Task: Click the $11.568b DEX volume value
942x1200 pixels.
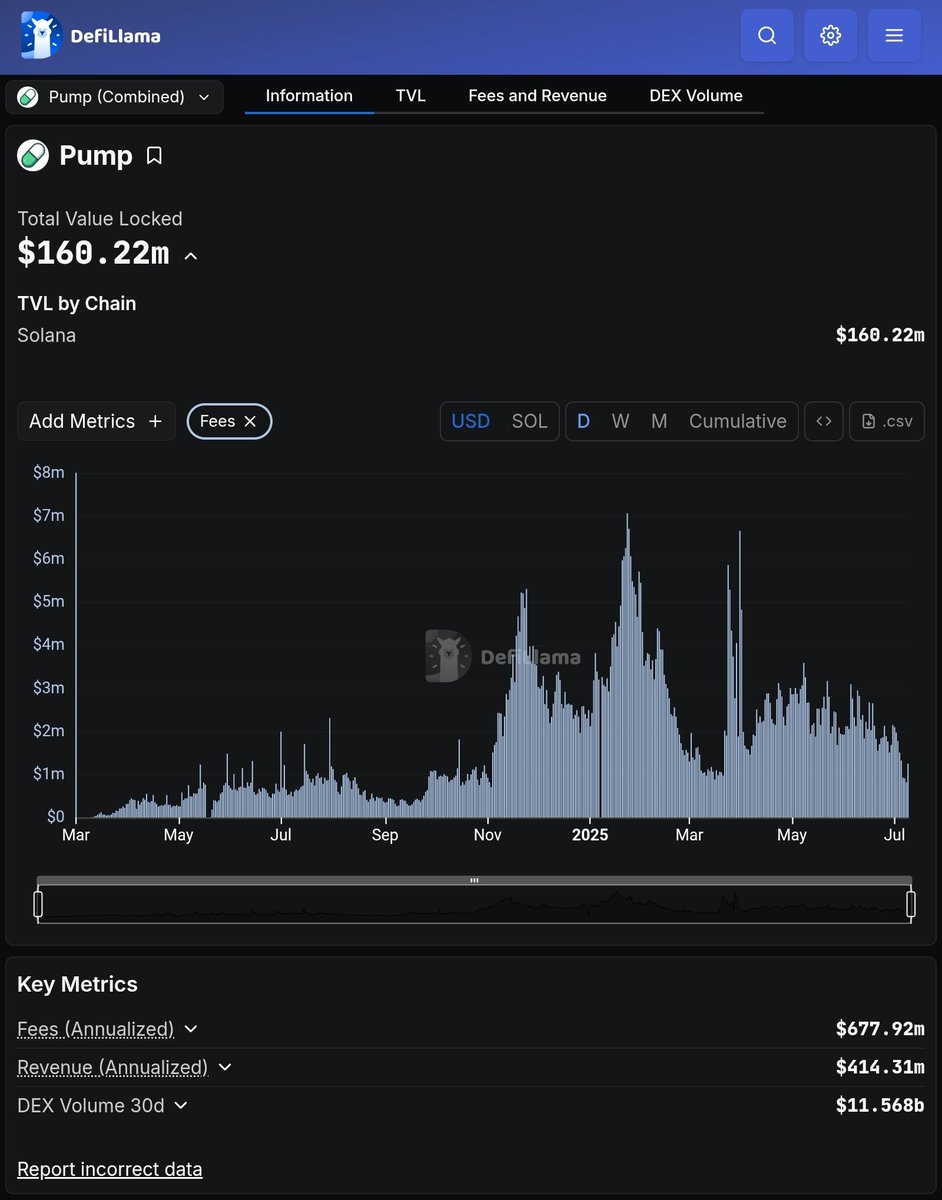Action: click(880, 1105)
